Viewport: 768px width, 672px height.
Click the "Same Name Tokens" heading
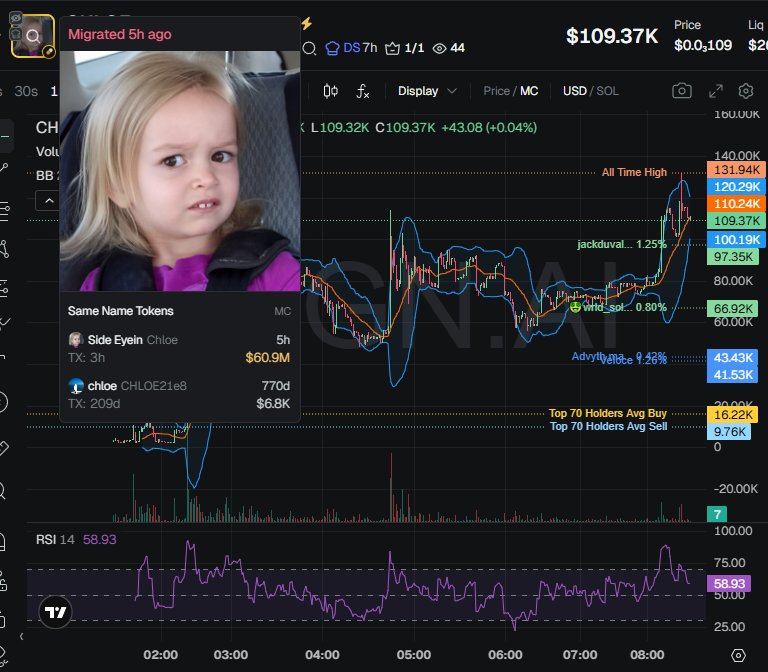click(x=120, y=311)
